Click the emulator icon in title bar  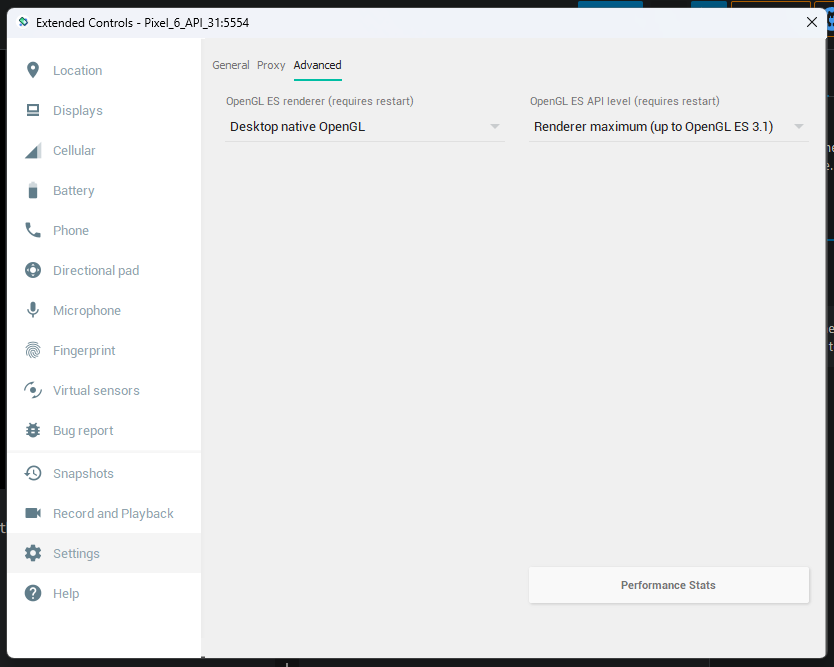pos(23,22)
